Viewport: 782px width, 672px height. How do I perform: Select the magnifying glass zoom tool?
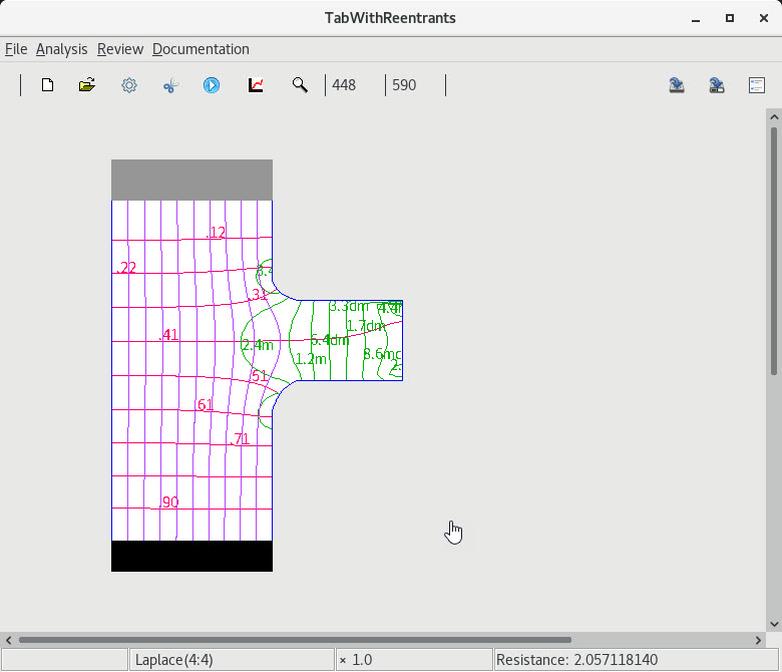299,85
